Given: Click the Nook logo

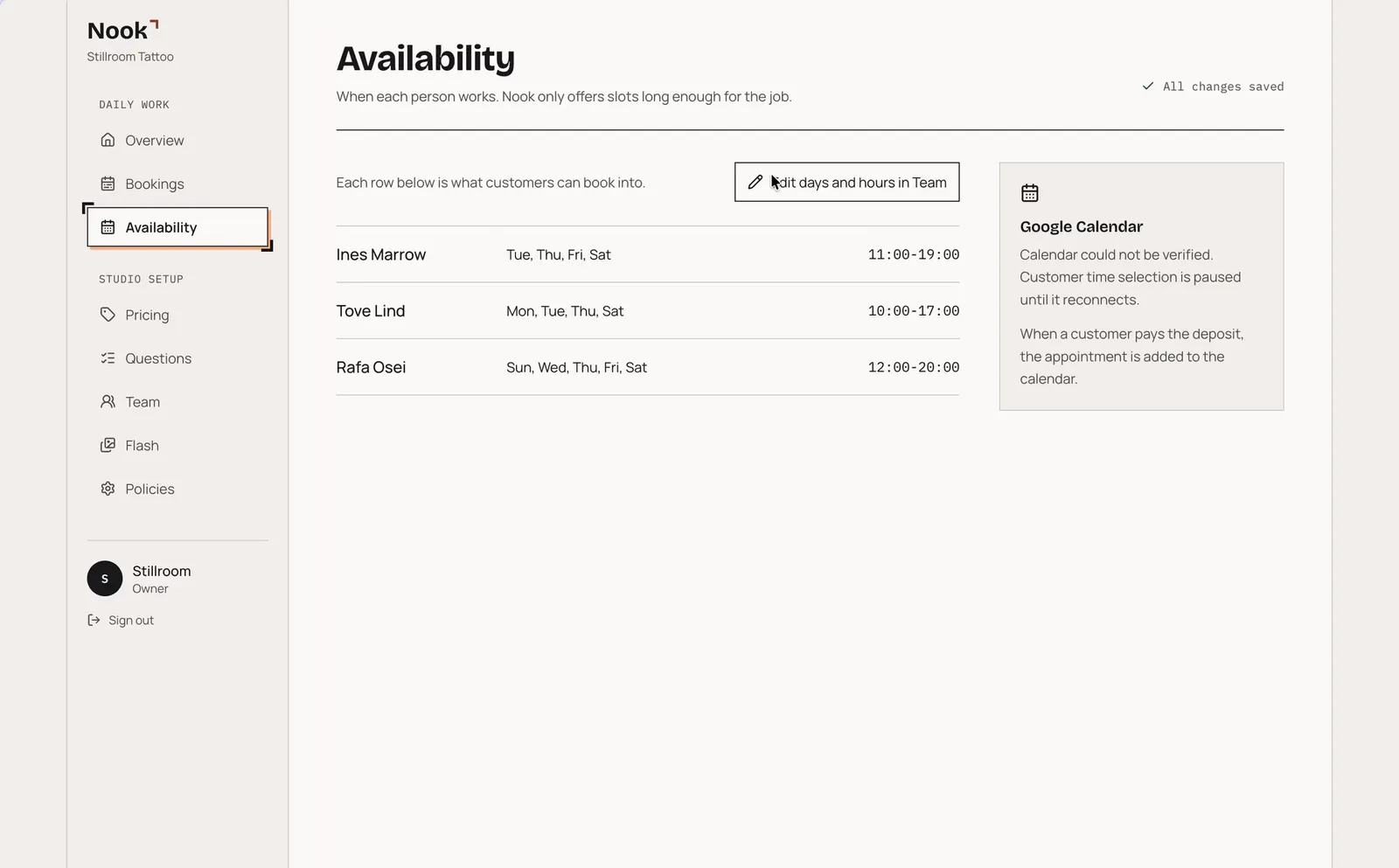Looking at the screenshot, I should (x=123, y=31).
